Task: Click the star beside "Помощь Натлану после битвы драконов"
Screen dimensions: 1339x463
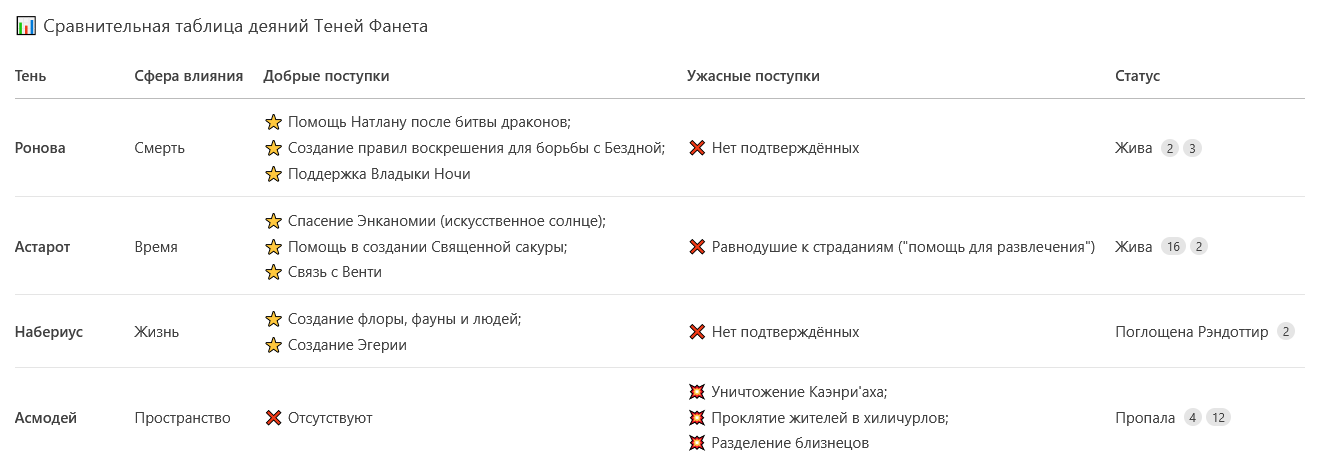Action: coord(273,122)
